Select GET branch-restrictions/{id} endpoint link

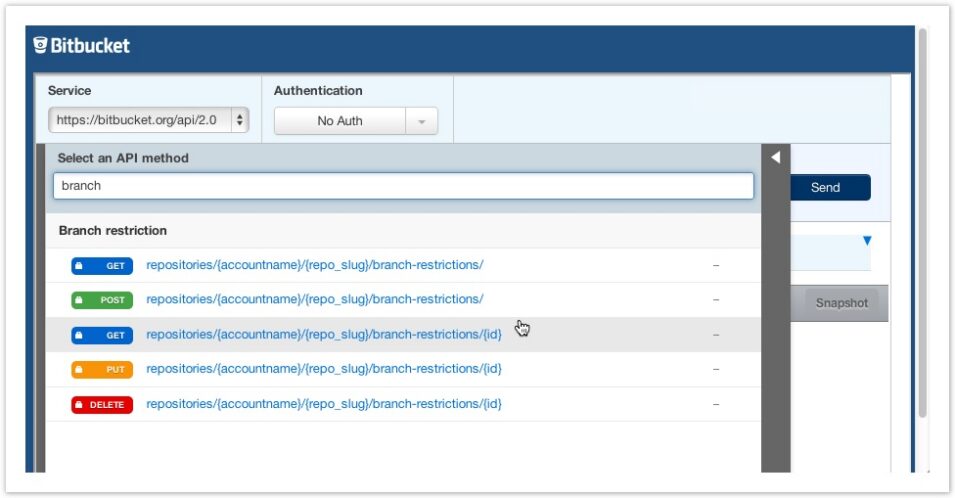pyautogui.click(x=324, y=334)
